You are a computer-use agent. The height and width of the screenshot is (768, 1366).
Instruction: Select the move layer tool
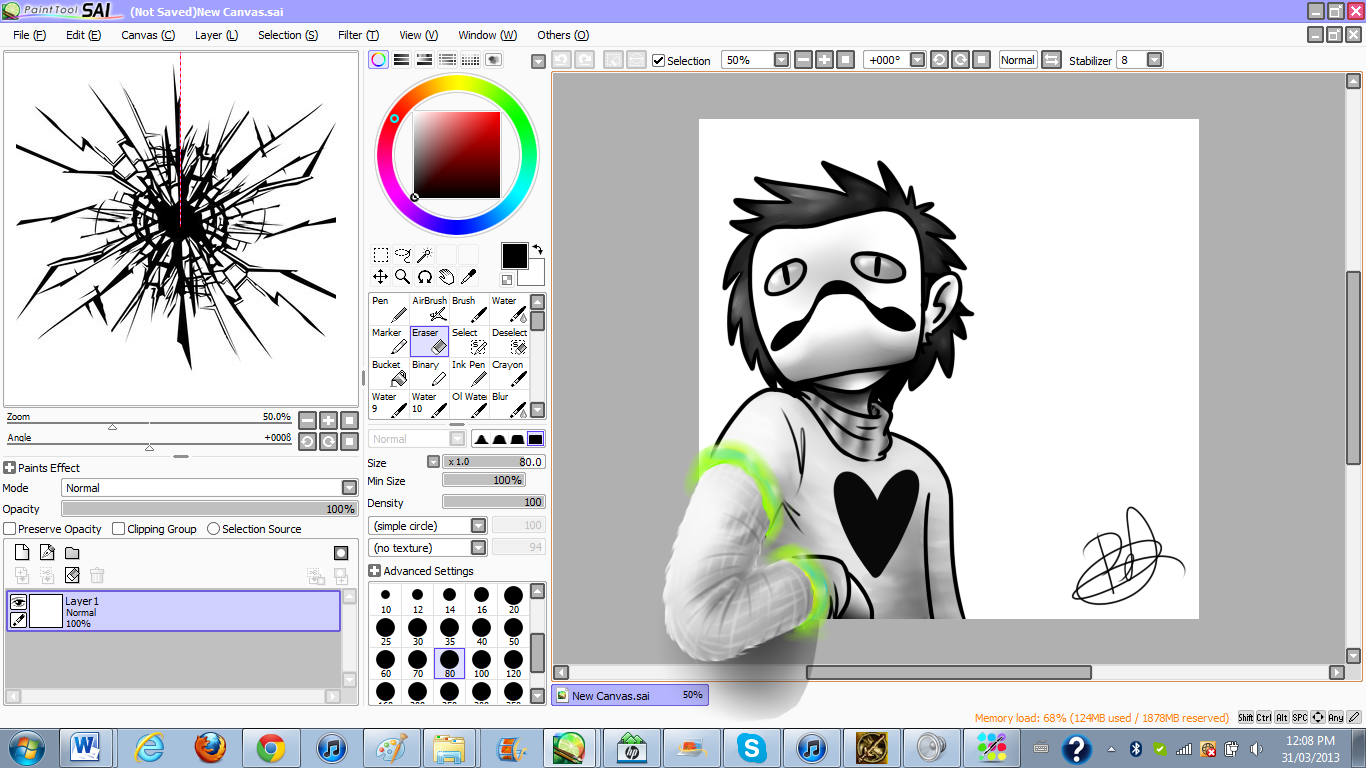point(381,277)
